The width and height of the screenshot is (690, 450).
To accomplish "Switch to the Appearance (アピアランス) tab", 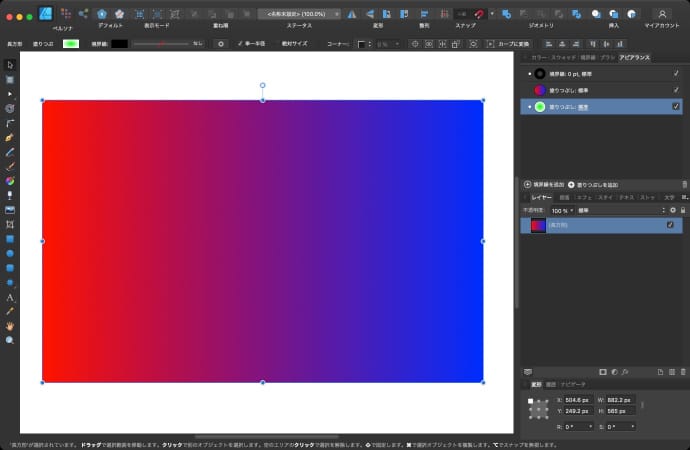I will 635,58.
